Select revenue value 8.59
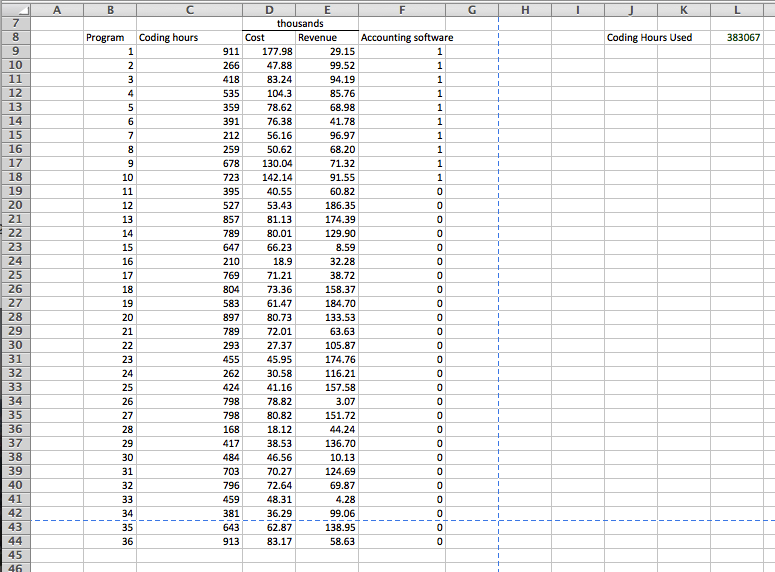The height and width of the screenshot is (572, 775). click(327, 248)
